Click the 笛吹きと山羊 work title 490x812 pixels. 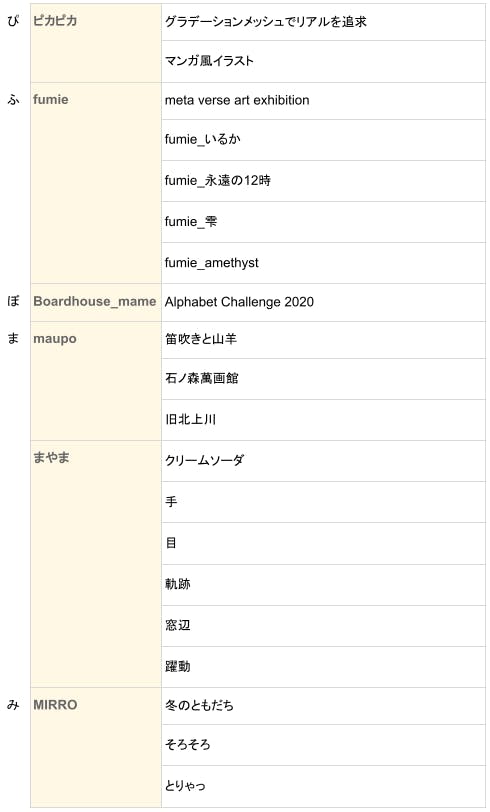(x=201, y=339)
